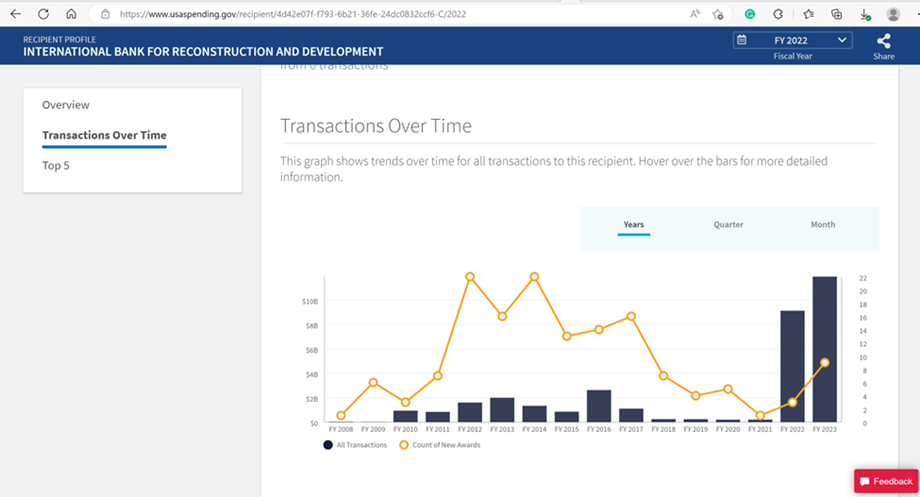Screen dimensions: 920x497
Task: Click the All Transactions legend swatch
Action: 328,445
